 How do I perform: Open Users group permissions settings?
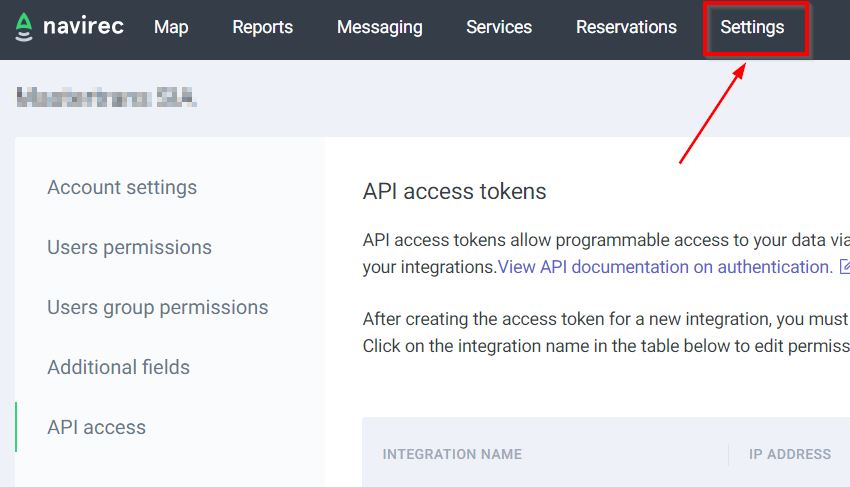158,307
